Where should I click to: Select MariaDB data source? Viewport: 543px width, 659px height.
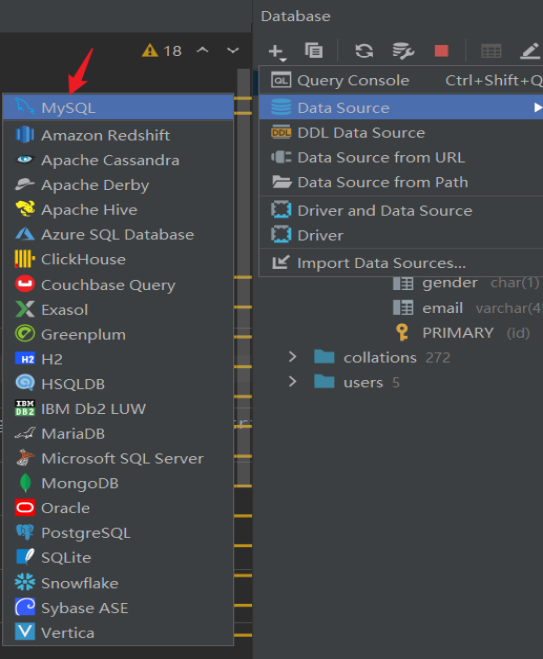point(118,434)
